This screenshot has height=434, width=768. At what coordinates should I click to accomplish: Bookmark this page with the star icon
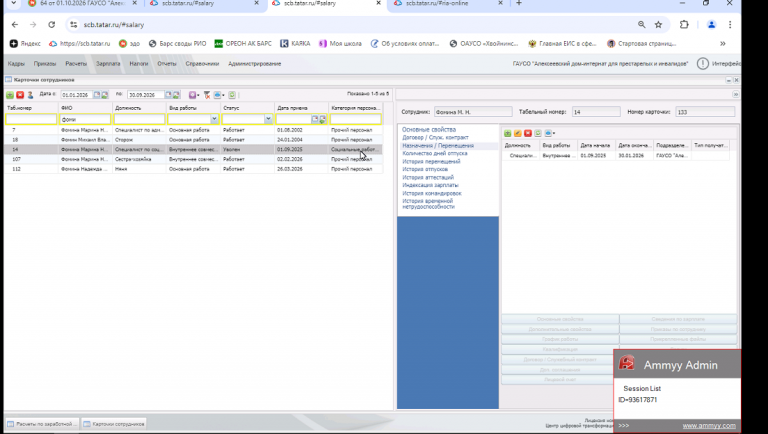[x=658, y=24]
